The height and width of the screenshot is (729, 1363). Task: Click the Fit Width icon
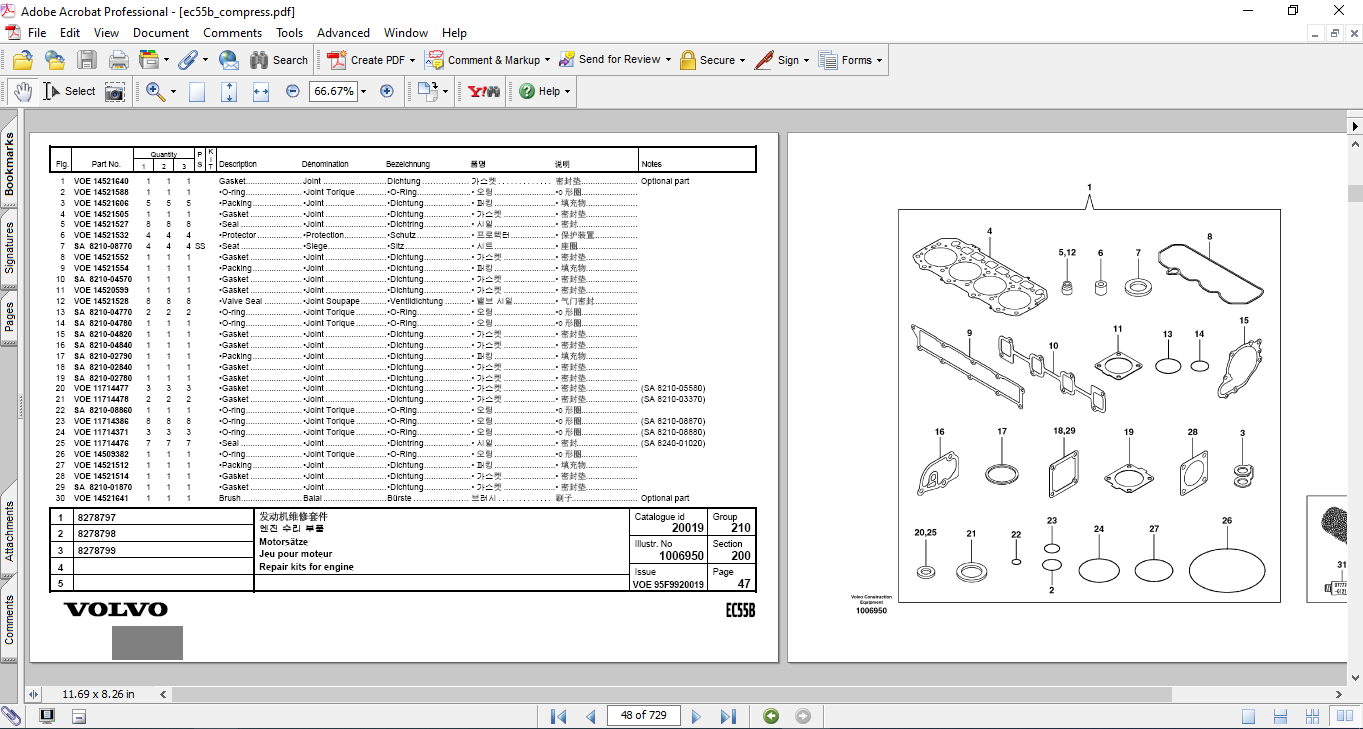[261, 92]
